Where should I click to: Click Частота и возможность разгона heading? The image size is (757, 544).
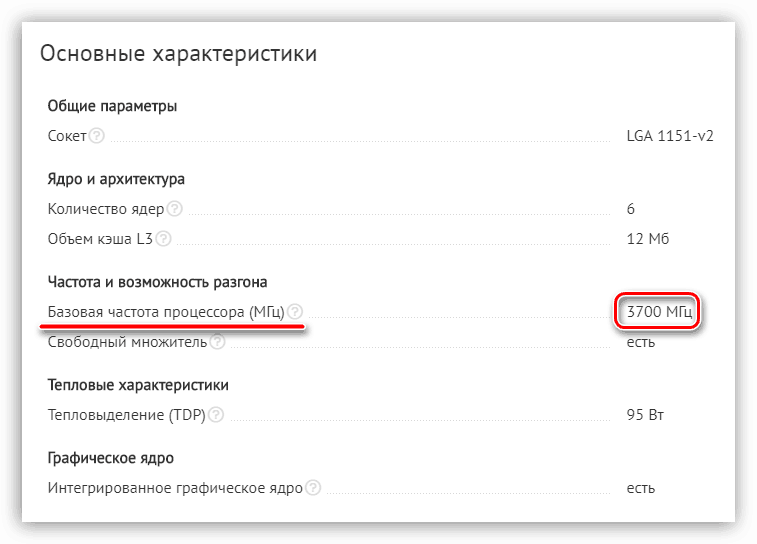coord(157,282)
